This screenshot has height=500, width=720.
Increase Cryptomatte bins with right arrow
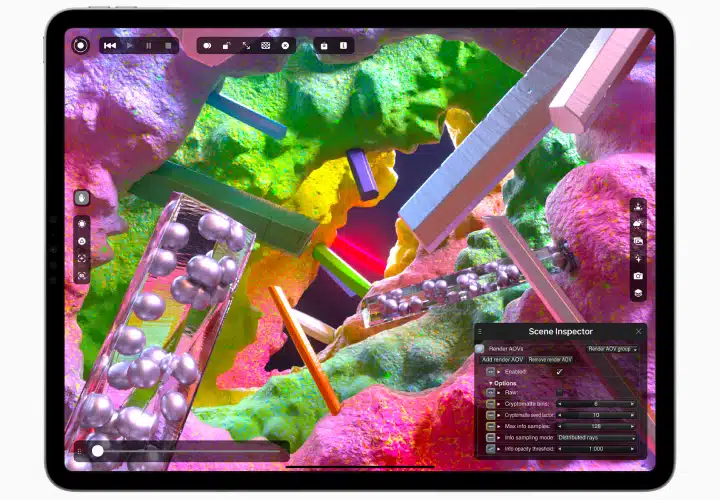[633, 404]
